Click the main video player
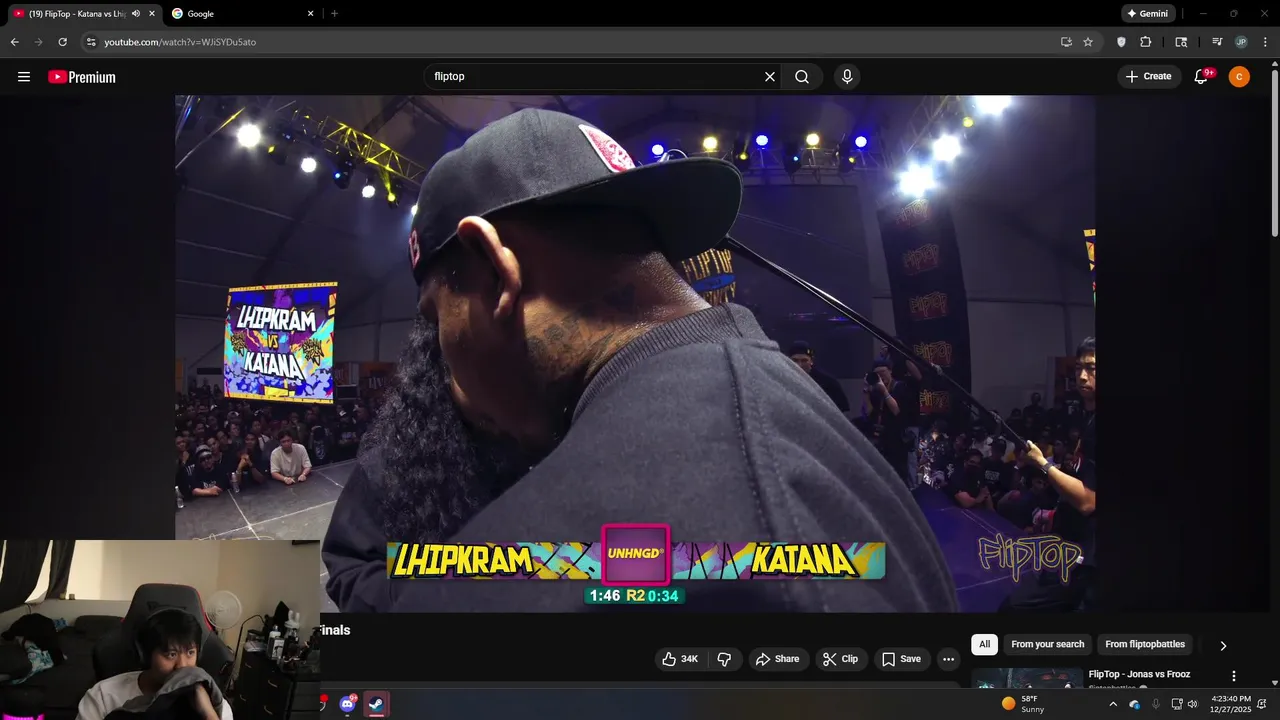Viewport: 1280px width, 720px height. 635,354
